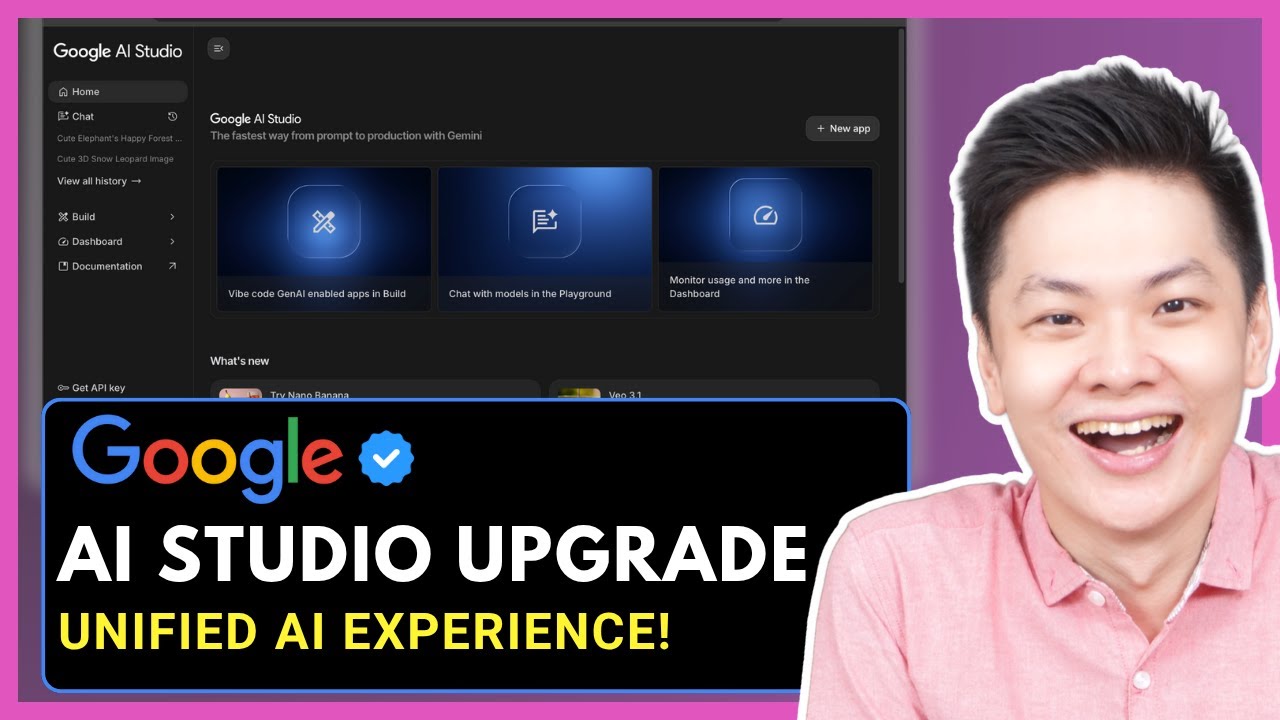Open 'Cute Elephant's Happy Forest' chat
The width and height of the screenshot is (1280, 720).
(x=119, y=139)
